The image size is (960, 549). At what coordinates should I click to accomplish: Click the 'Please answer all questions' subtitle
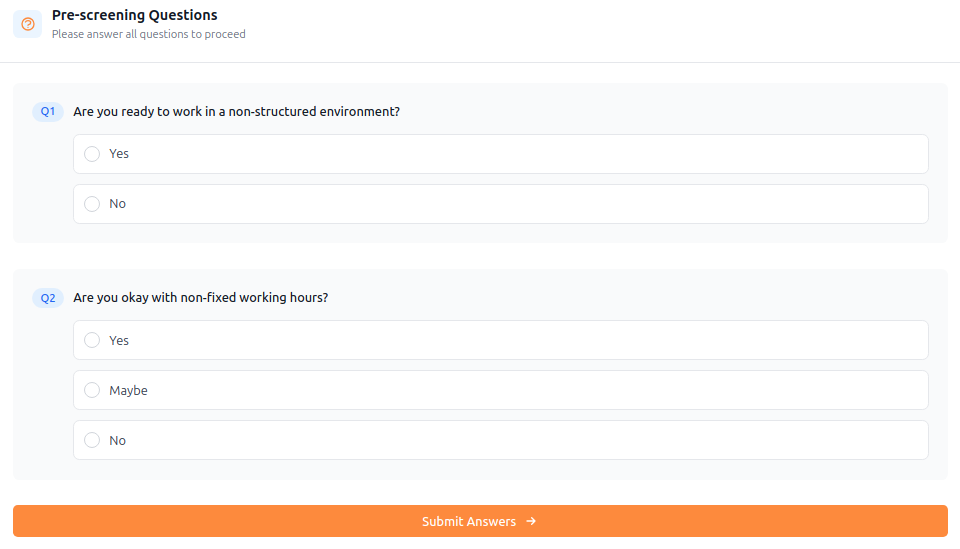point(148,34)
